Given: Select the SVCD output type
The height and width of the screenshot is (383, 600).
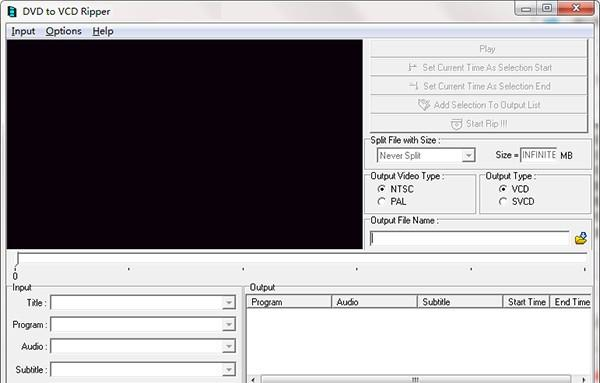Looking at the screenshot, I should click(x=517, y=202).
